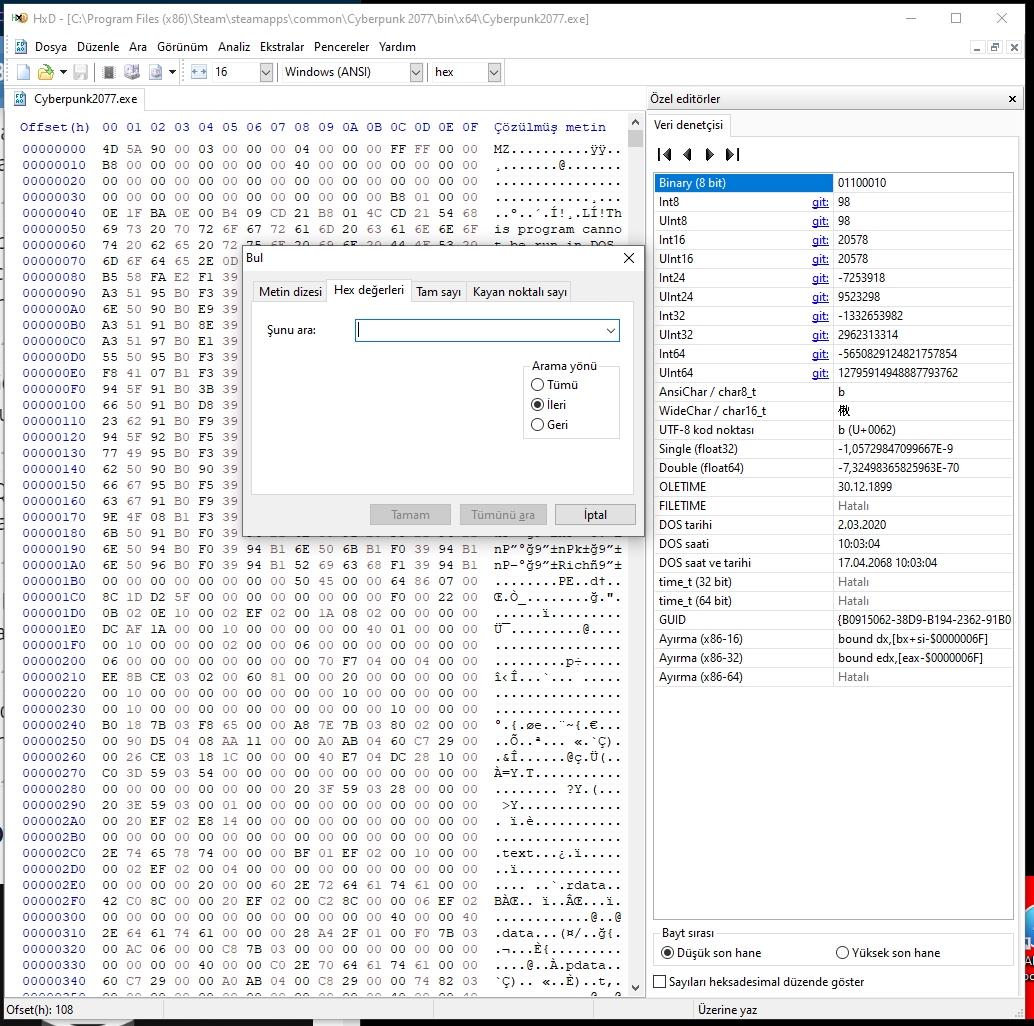The height and width of the screenshot is (1026, 1034).
Task: Open the Pencereler menu
Action: [x=342, y=47]
